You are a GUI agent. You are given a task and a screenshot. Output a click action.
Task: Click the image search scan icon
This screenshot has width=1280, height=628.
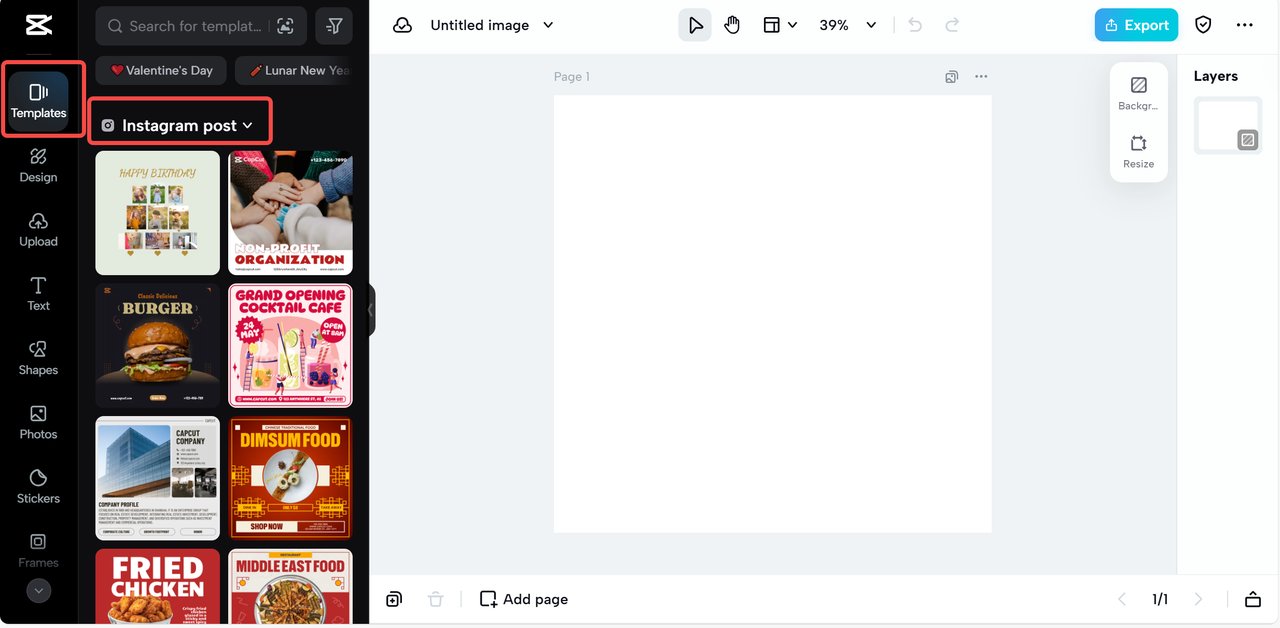coord(286,26)
